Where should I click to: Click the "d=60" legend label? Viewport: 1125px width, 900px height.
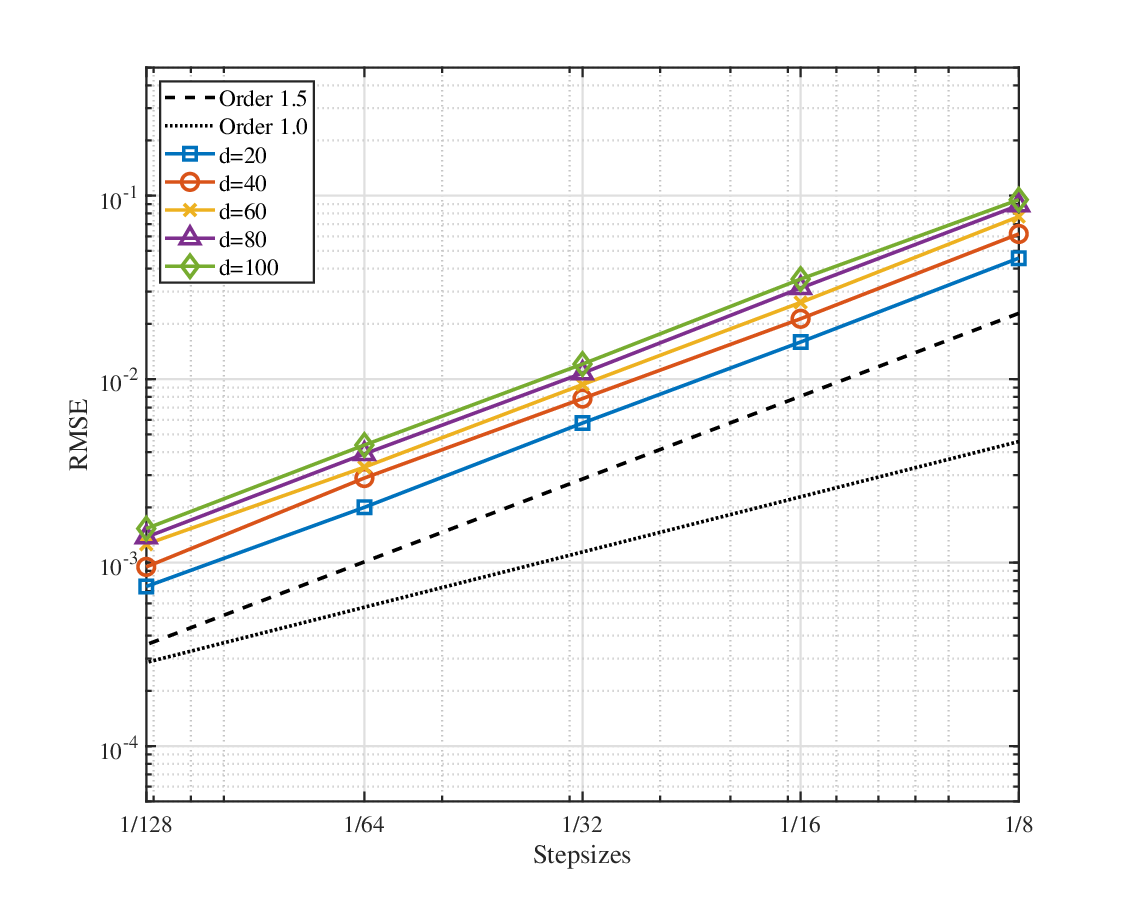pyautogui.click(x=243, y=212)
